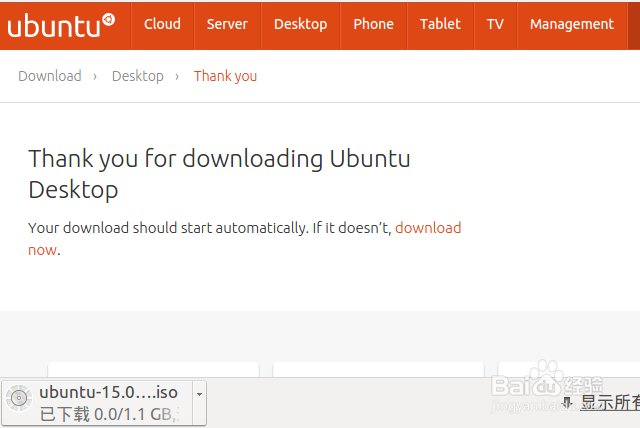Click the ubuntu-15.0….iso download item
This screenshot has height=428, width=640.
[x=108, y=393]
